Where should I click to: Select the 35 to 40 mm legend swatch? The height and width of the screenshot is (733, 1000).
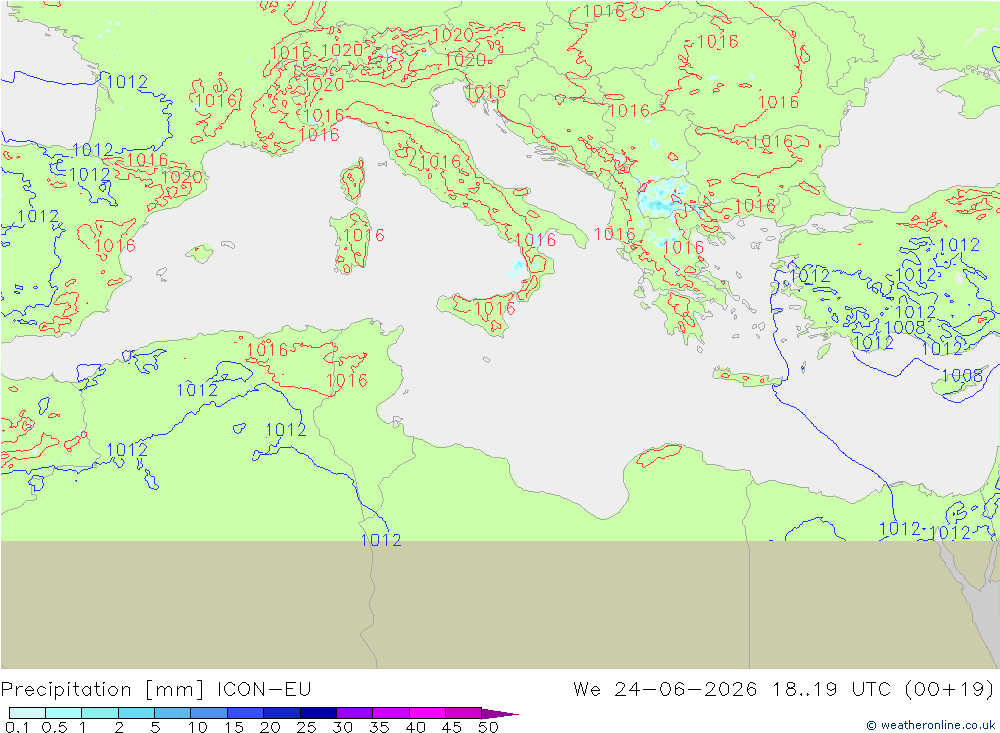tap(391, 713)
